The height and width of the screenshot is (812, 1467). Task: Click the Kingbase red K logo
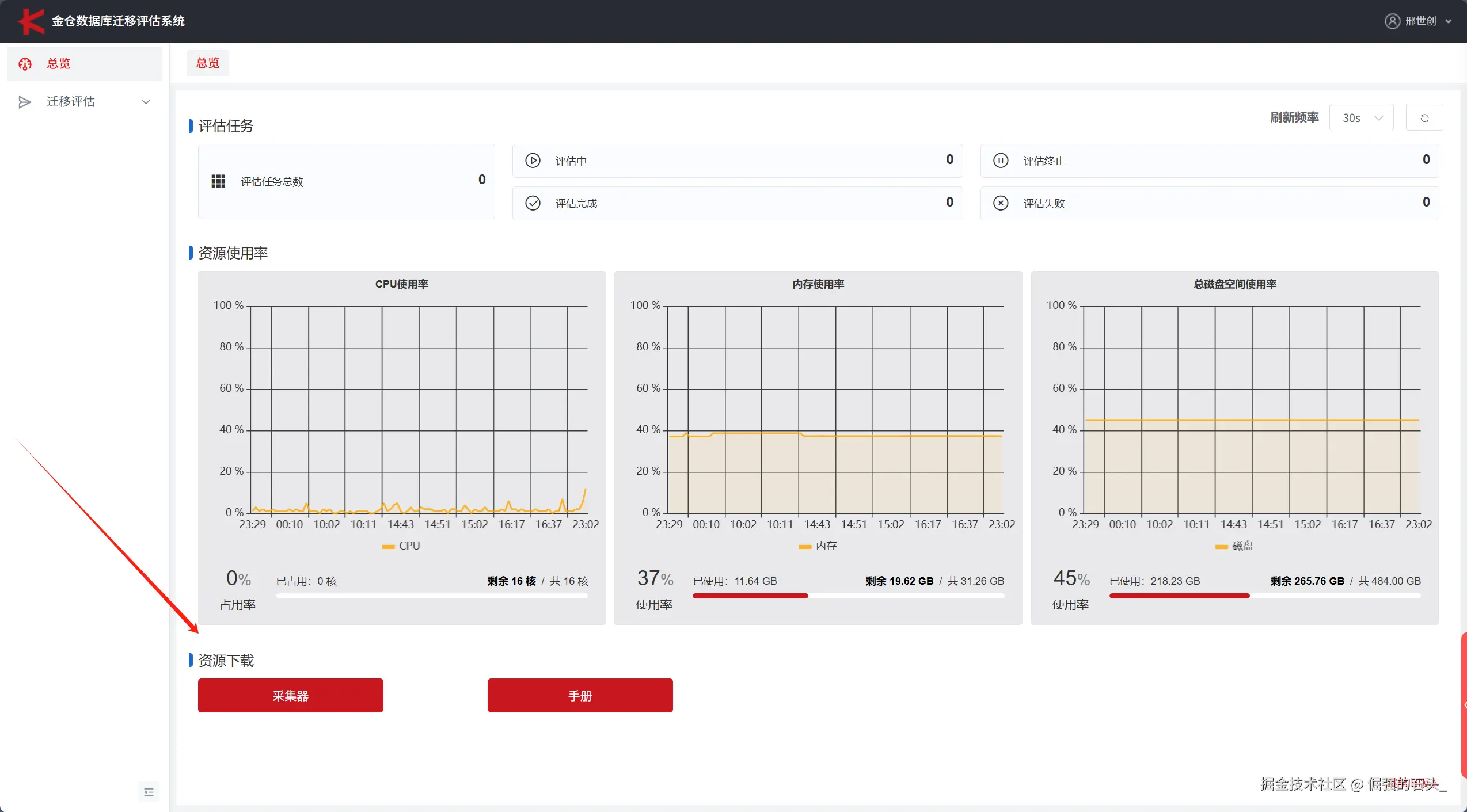tap(31, 21)
